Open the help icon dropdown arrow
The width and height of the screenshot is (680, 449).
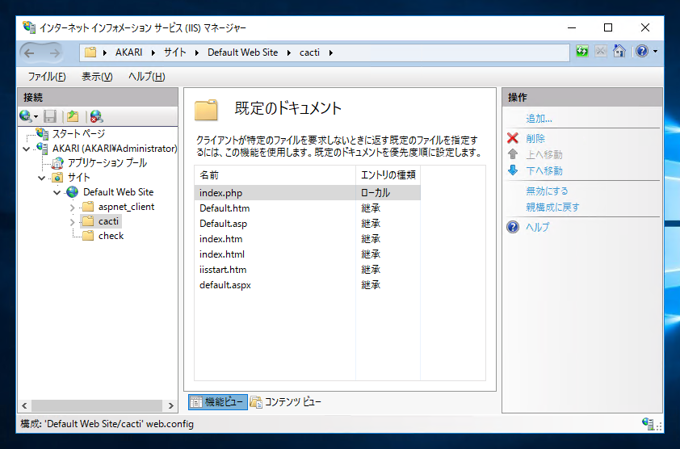[655, 52]
